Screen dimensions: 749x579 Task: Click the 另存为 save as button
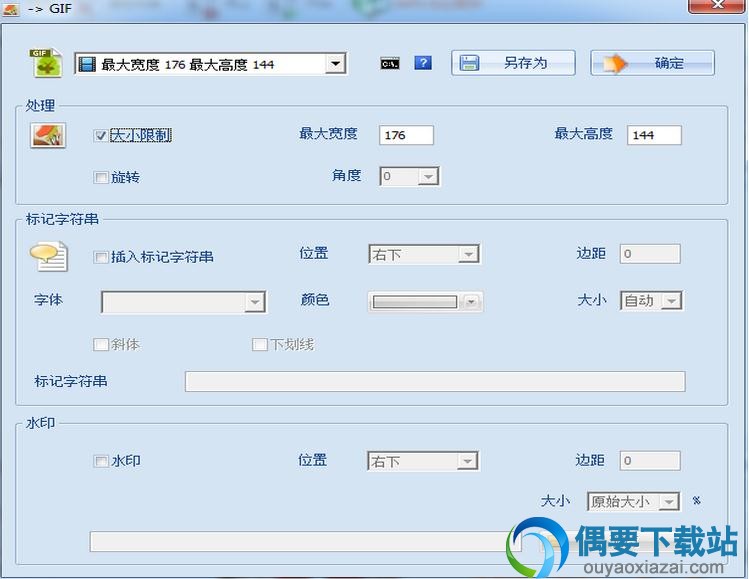(513, 63)
